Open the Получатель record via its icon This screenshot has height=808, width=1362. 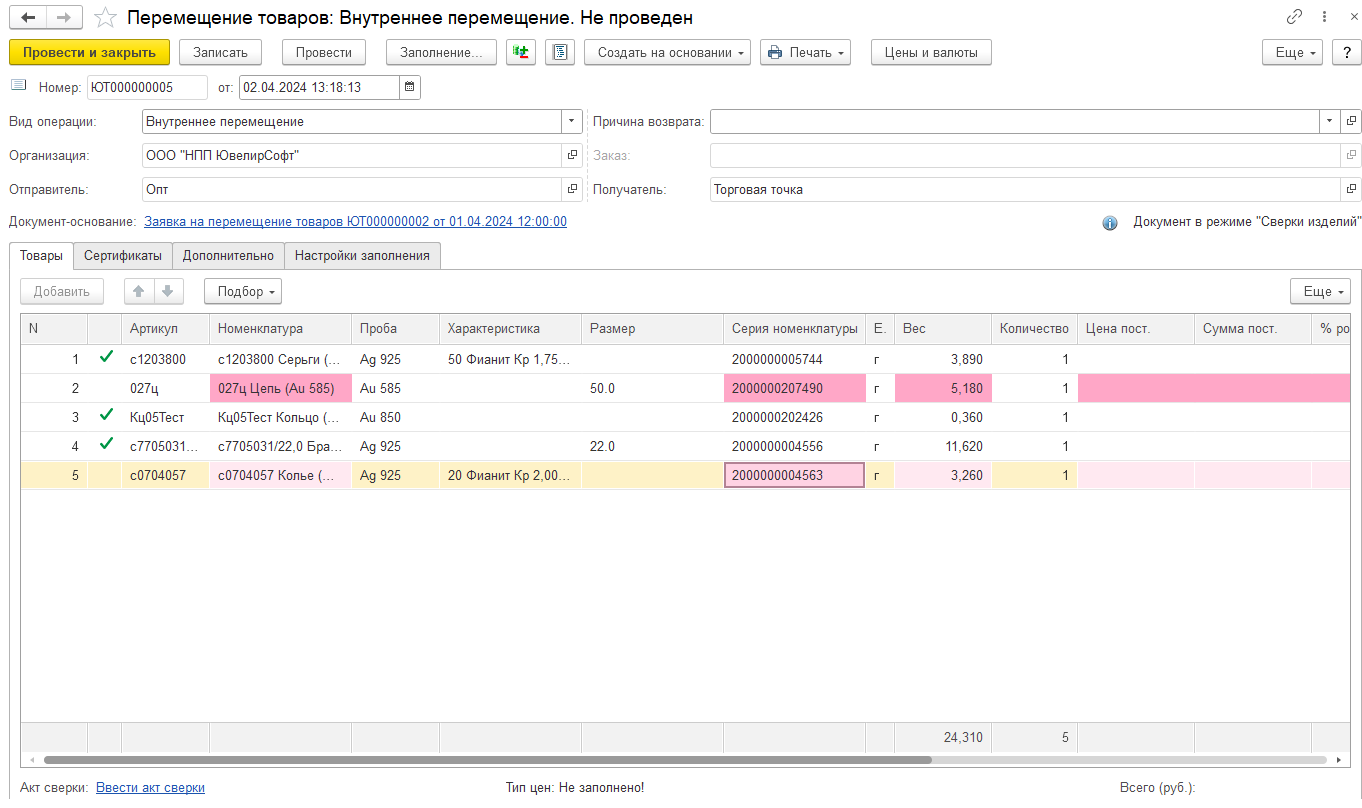coord(1352,189)
